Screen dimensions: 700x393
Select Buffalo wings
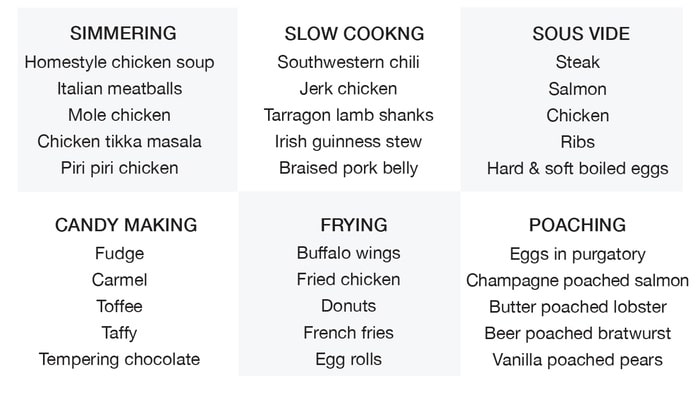tap(348, 253)
